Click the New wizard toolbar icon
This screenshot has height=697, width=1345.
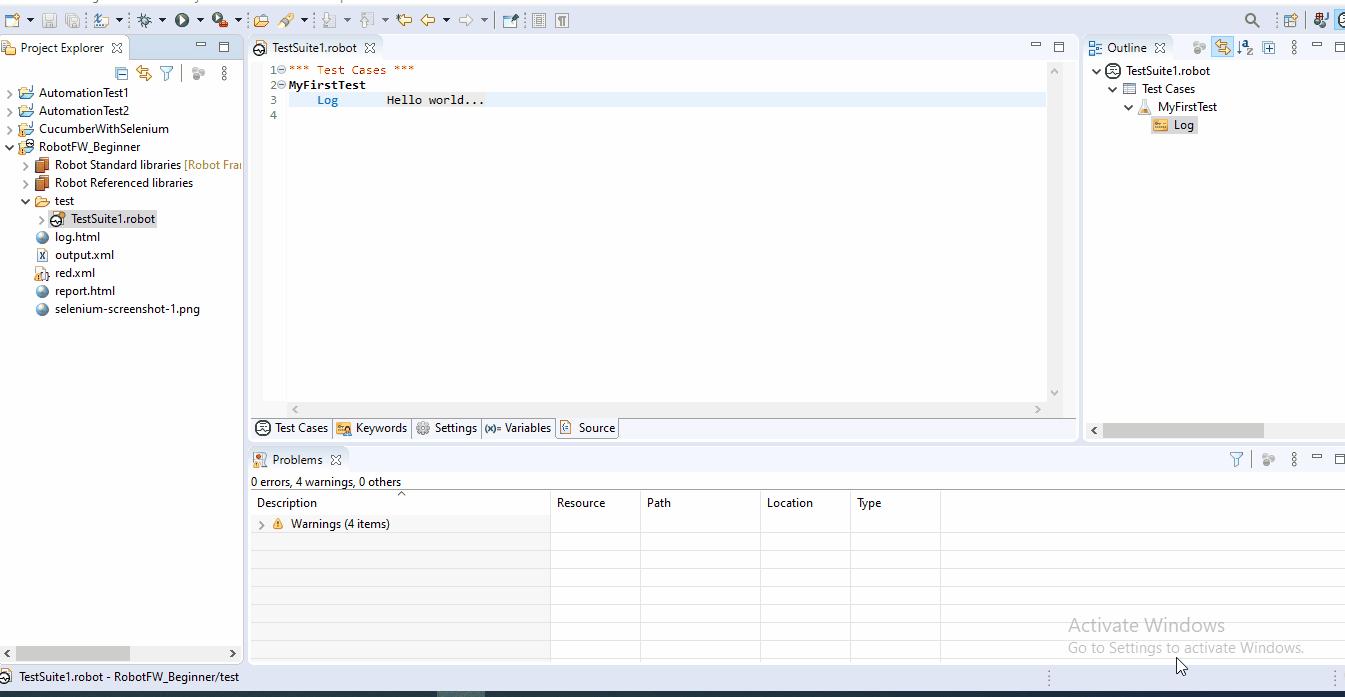(13, 20)
